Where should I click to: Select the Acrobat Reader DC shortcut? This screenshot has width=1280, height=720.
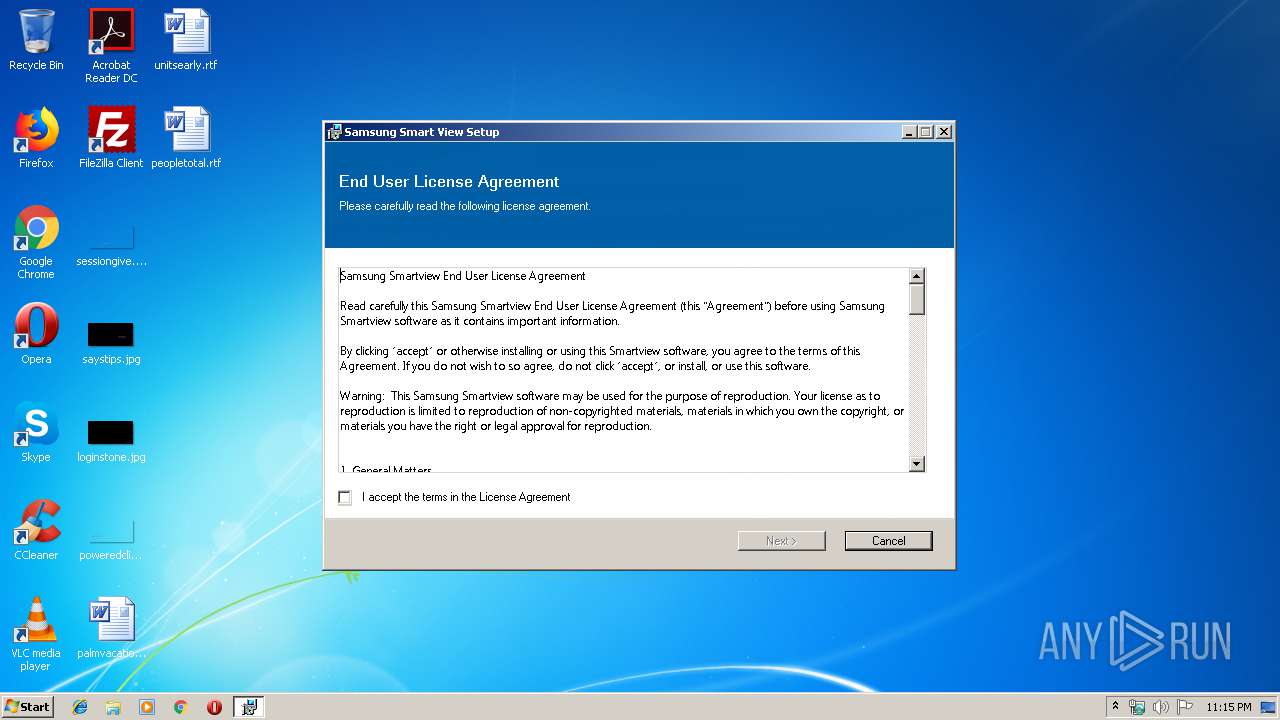click(111, 46)
